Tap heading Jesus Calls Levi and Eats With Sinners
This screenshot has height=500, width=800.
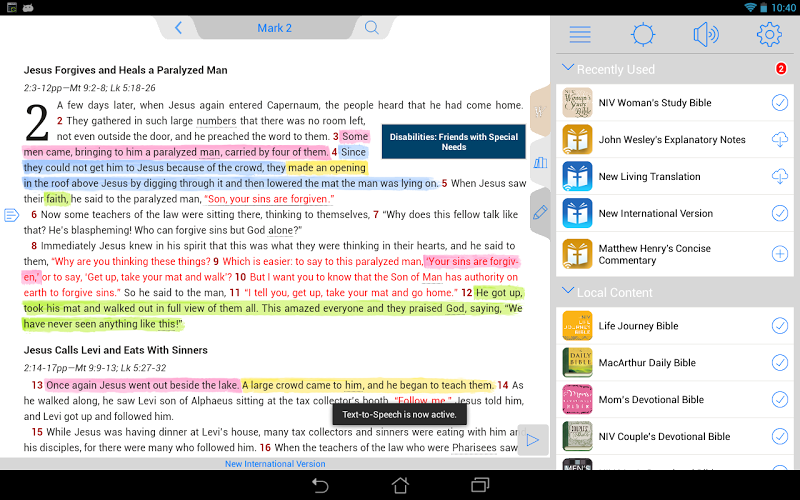coord(116,350)
